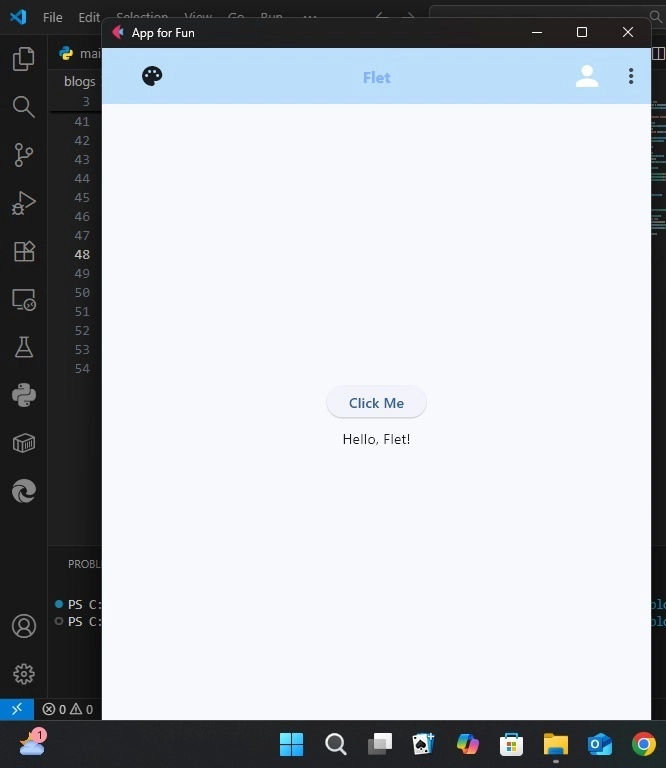The width and height of the screenshot is (666, 768).
Task: Open Google Chrome from the taskbar
Action: pos(644,744)
